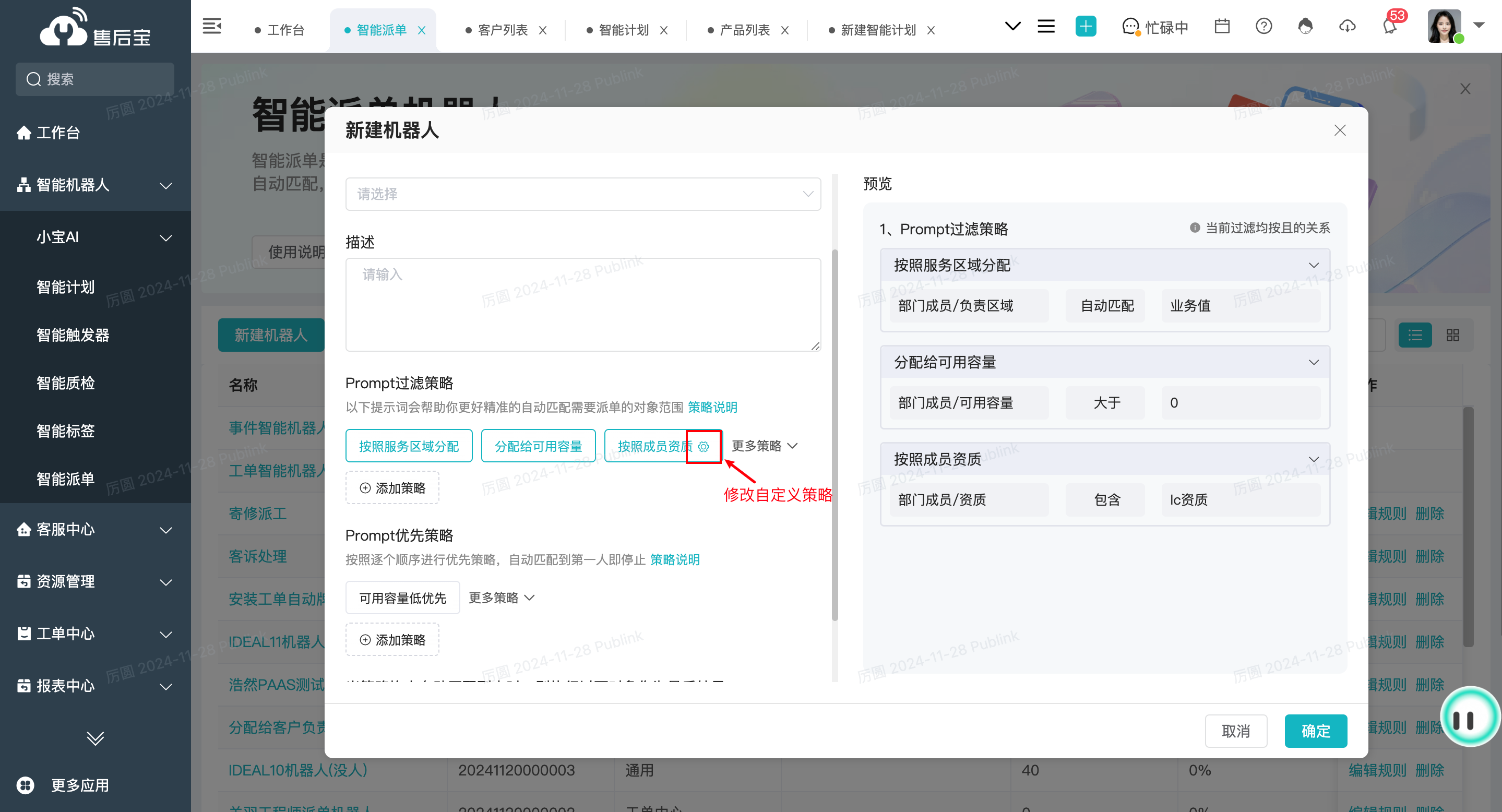Image resolution: width=1502 pixels, height=812 pixels.
Task: Switch to the 产品列表 tab
Action: [738, 30]
